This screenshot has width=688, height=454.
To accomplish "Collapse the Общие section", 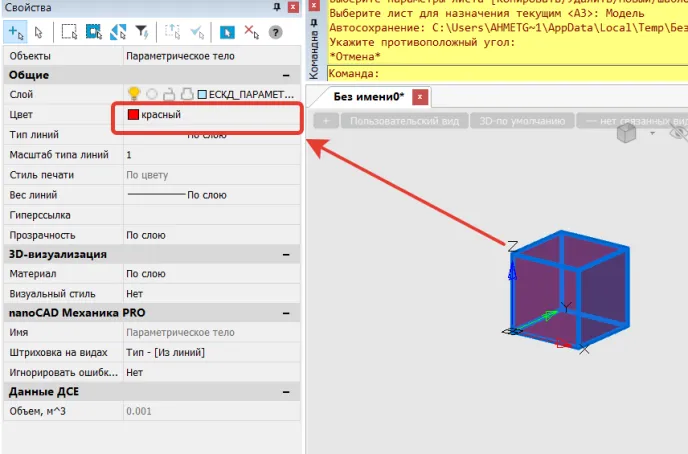I will point(287,75).
